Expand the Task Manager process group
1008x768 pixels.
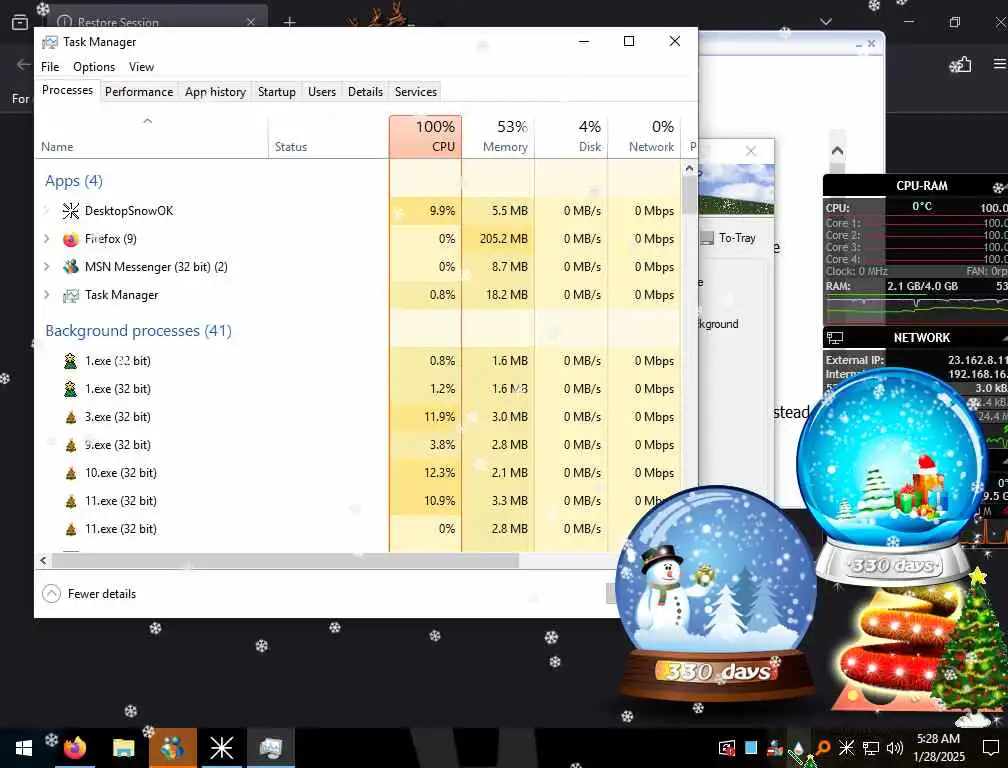click(46, 294)
